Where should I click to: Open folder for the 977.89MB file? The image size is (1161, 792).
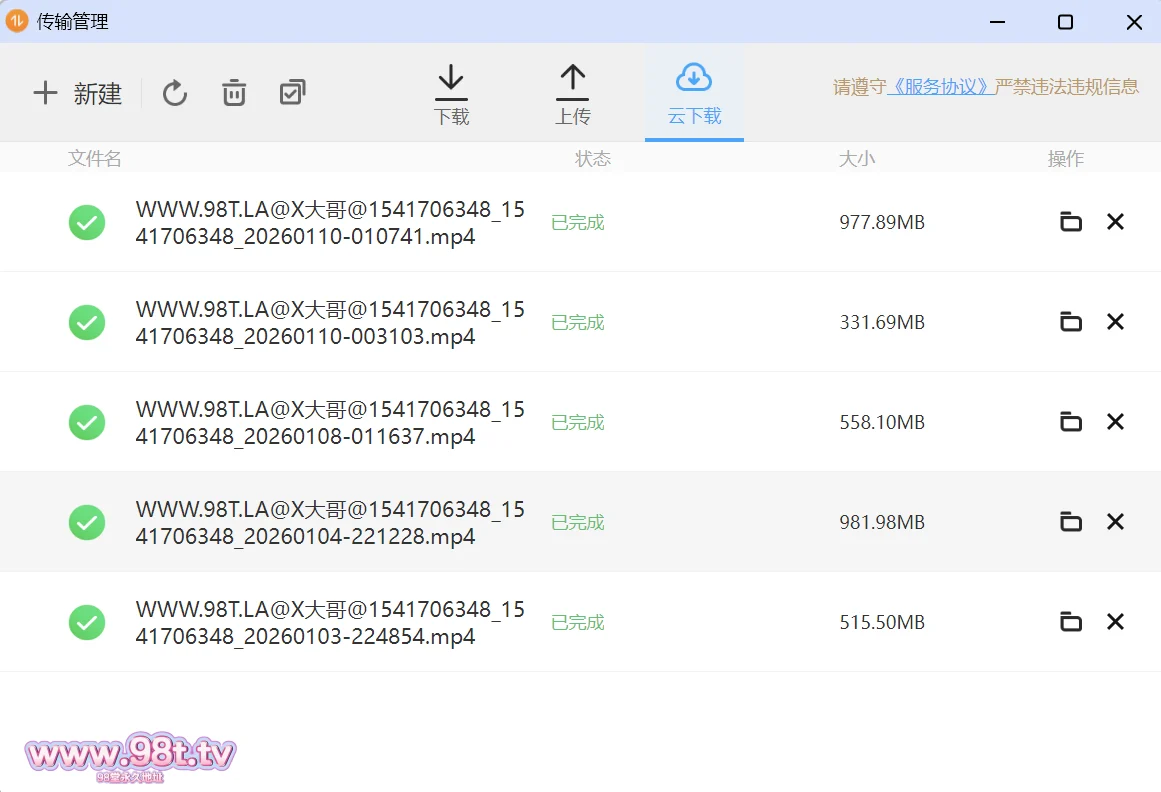click(x=1071, y=222)
